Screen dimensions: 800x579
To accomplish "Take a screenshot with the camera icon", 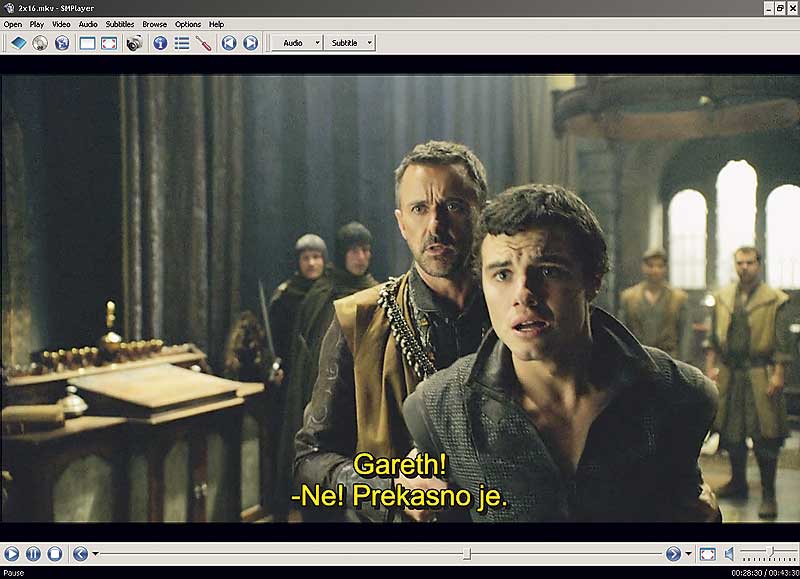I will (134, 43).
